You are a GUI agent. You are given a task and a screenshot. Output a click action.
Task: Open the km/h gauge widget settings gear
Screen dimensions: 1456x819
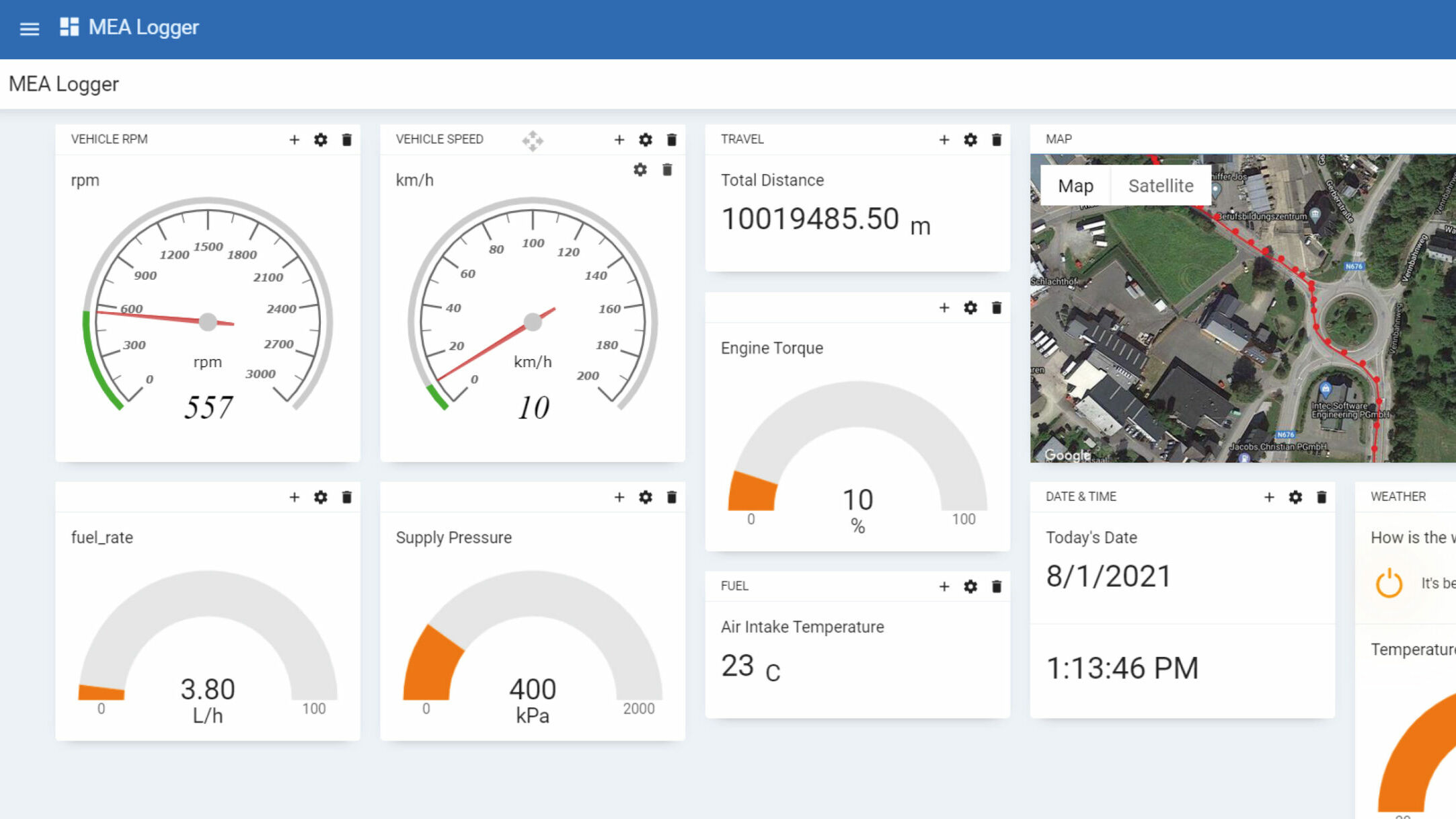[640, 169]
